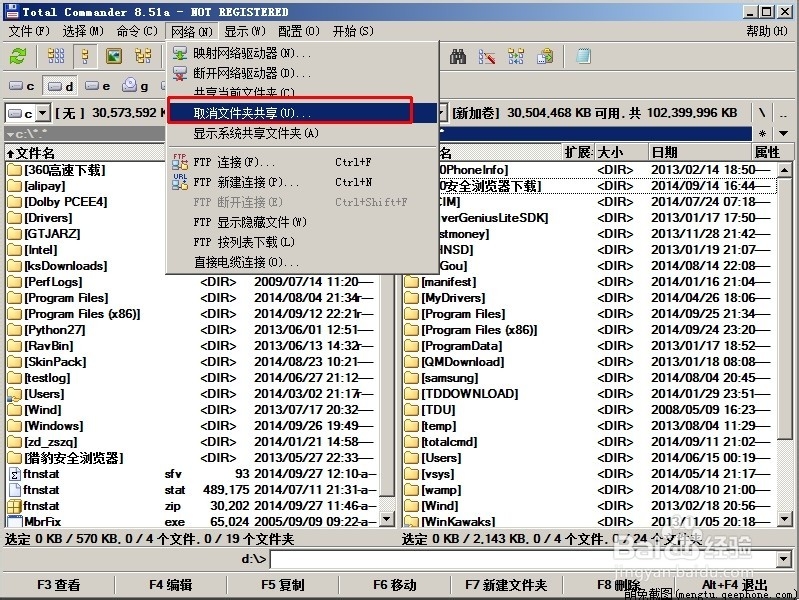Screen dimensions: 799x600
Task: Click F7 新建文件夹 button
Action: point(506,585)
